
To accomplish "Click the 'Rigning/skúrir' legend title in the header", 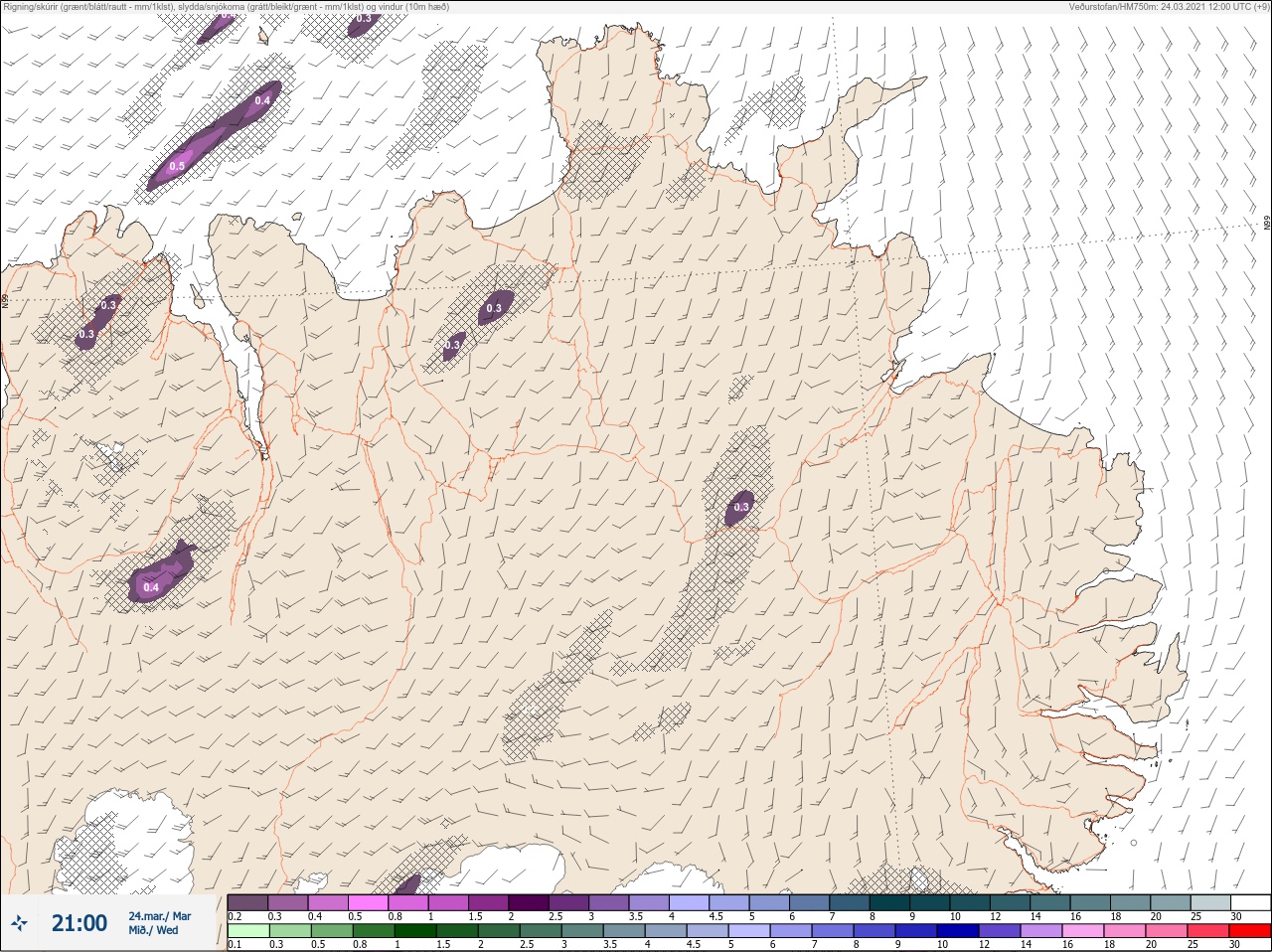I will coord(30,6).
